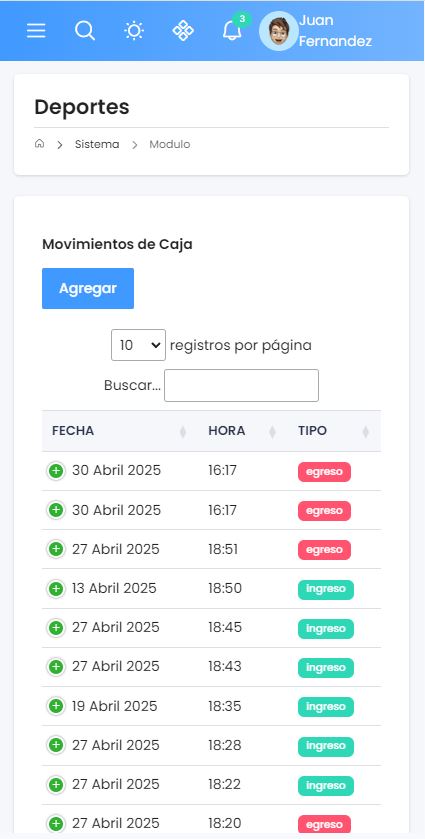Click the ingreso badge at 18:35

point(326,707)
